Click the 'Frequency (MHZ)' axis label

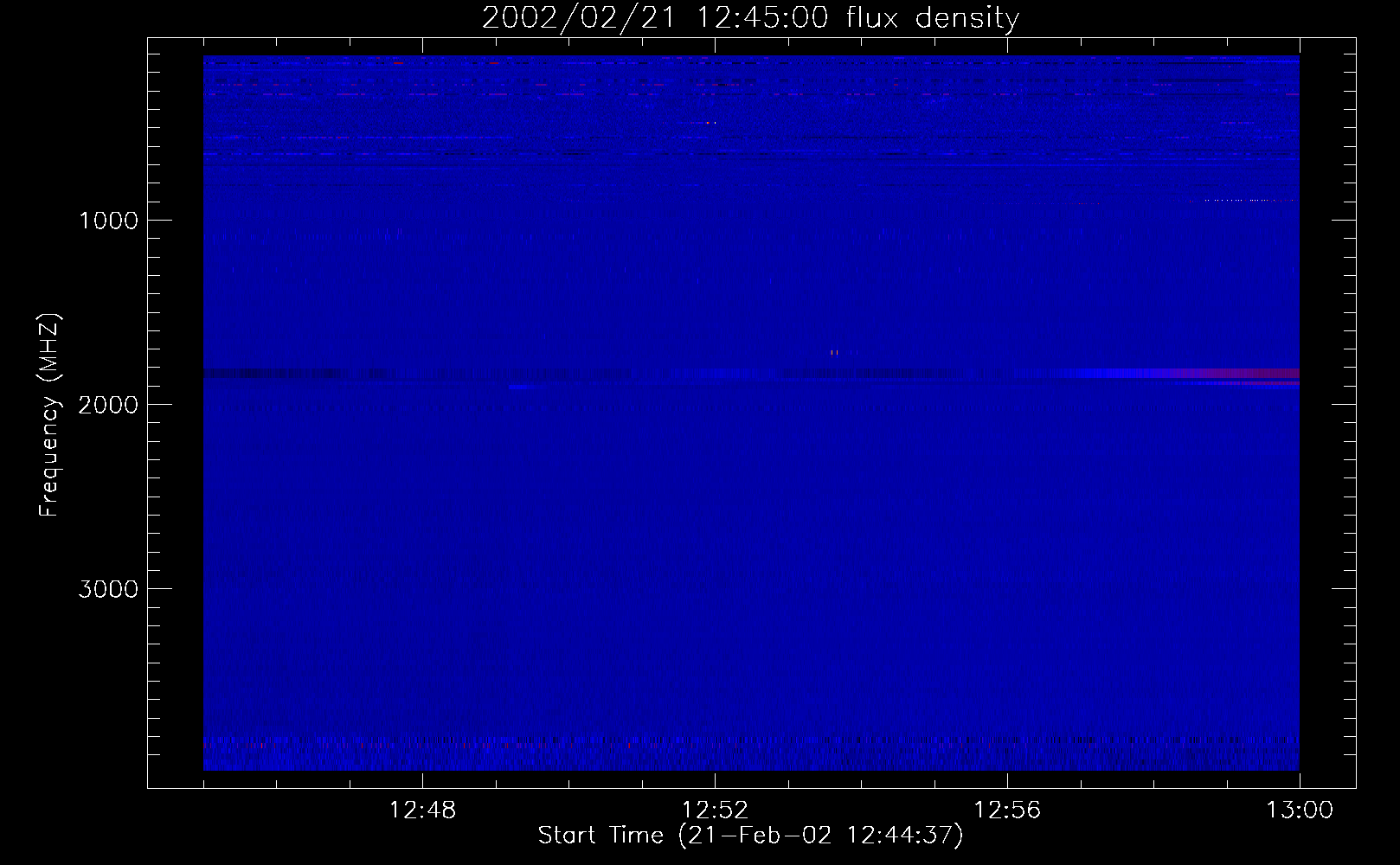point(49,415)
